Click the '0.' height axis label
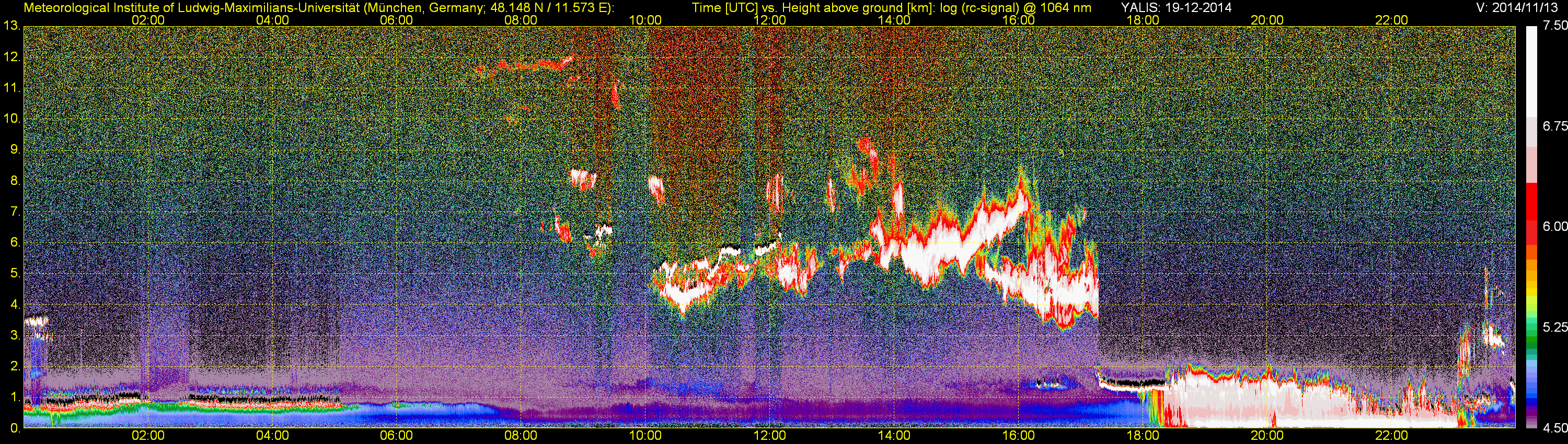Image resolution: width=1568 pixels, height=444 pixels. coord(15,428)
